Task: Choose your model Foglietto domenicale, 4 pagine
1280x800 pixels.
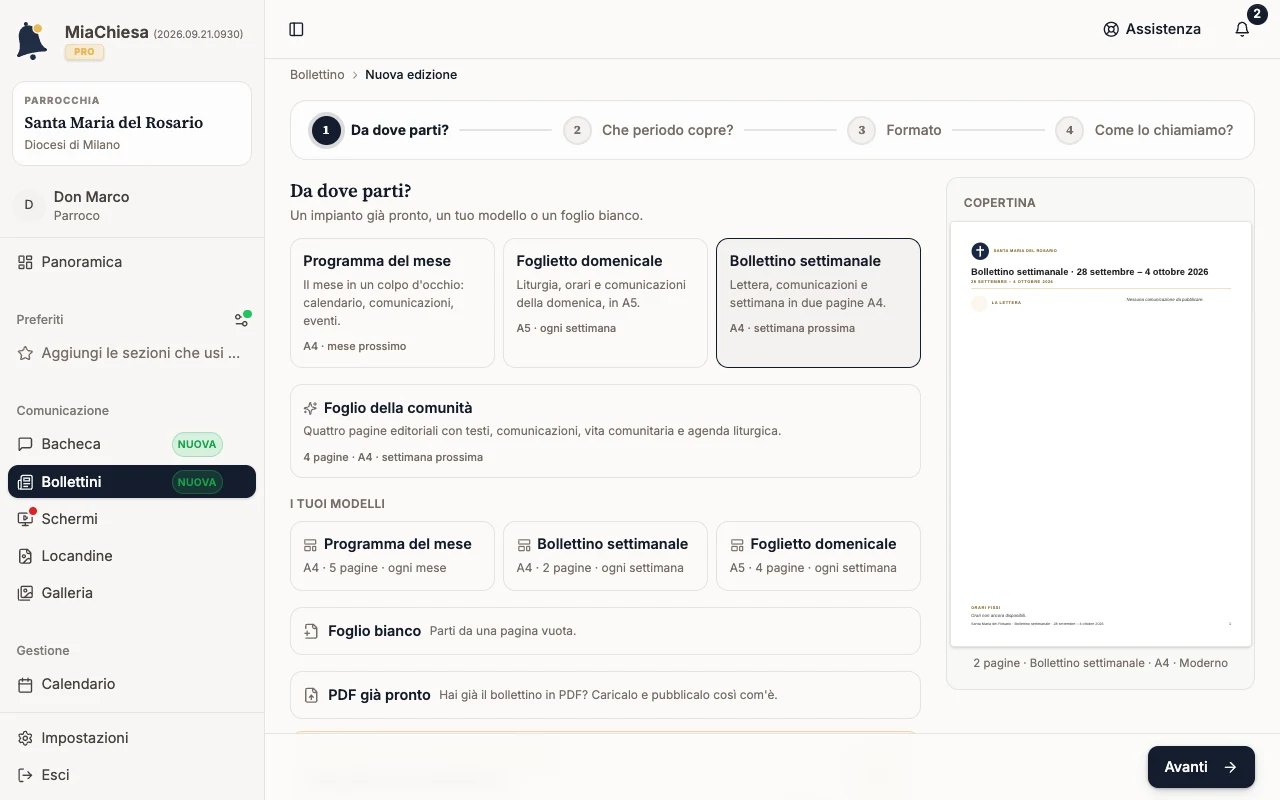Action: point(818,556)
